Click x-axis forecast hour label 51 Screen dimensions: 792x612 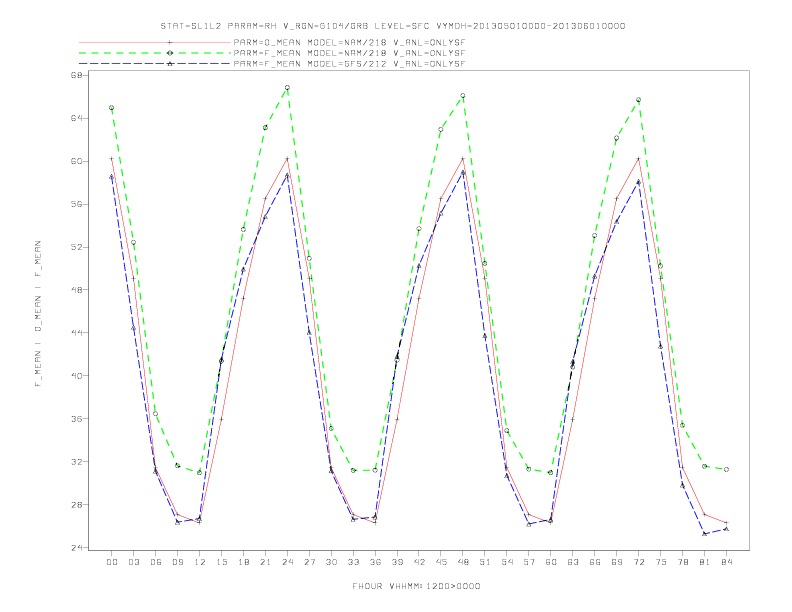pyautogui.click(x=485, y=562)
